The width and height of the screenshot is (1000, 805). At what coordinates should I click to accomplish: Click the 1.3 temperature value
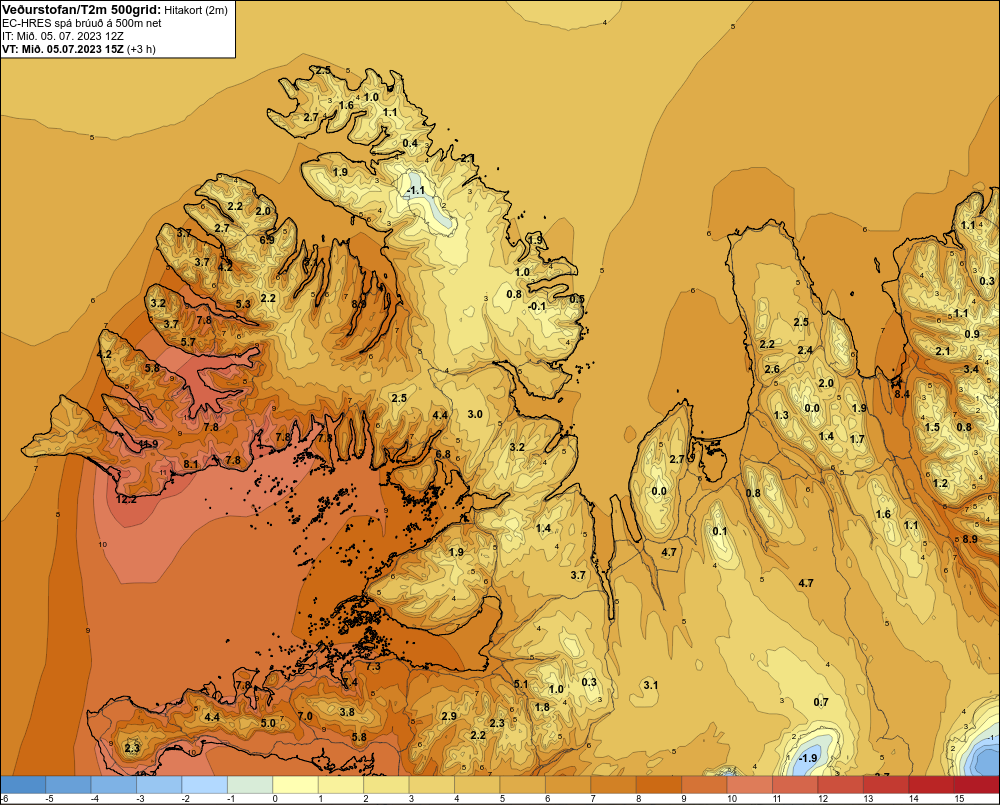(781, 415)
